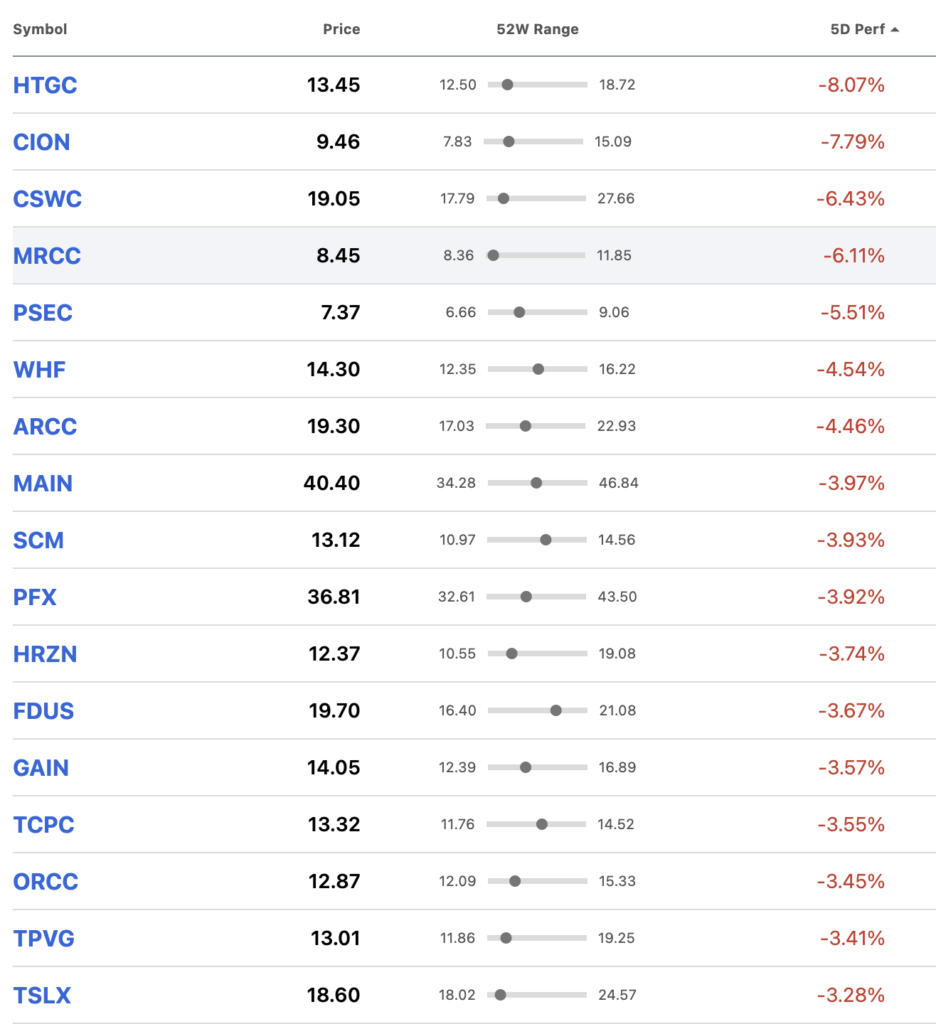Select the CSWC symbol link
This screenshot has height=1024, width=936.
point(47,199)
